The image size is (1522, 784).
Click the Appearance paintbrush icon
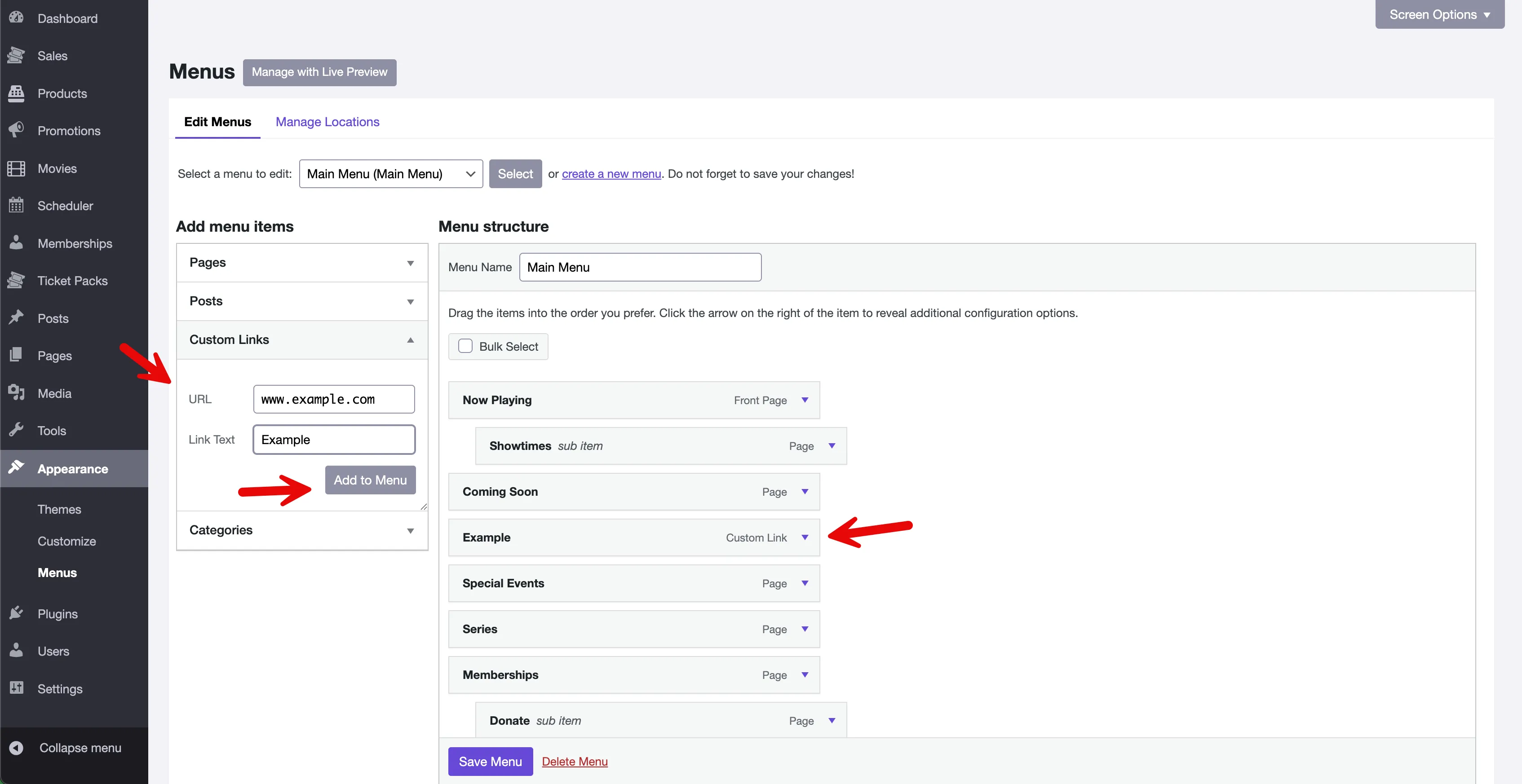[x=16, y=467]
